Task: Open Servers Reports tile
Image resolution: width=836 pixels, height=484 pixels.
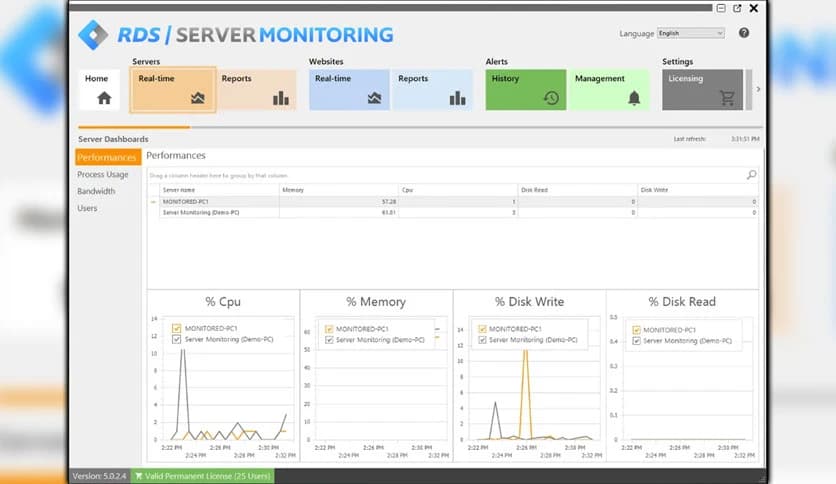Action: [x=257, y=90]
